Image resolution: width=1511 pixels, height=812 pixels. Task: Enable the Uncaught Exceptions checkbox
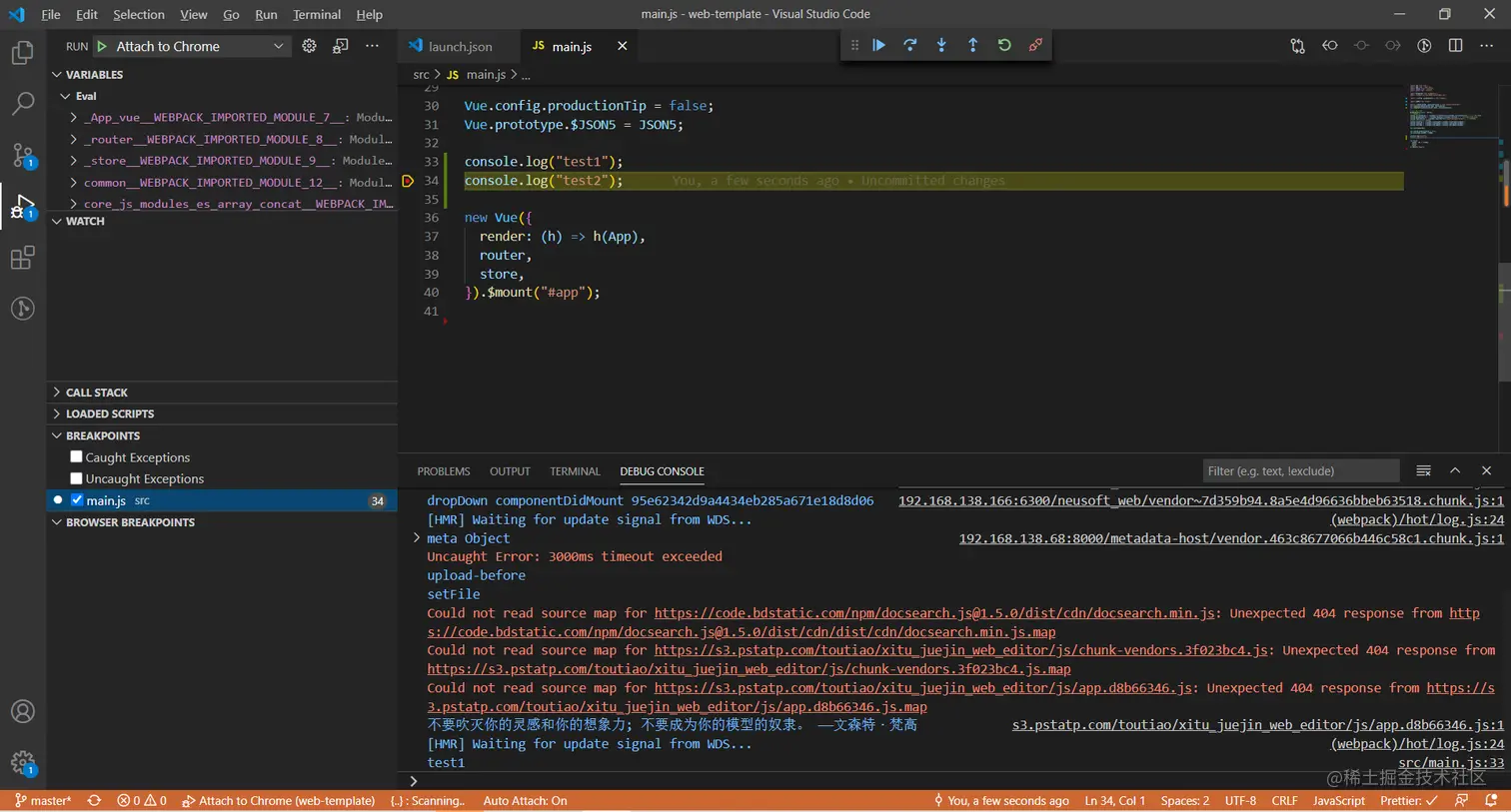pyautogui.click(x=77, y=478)
